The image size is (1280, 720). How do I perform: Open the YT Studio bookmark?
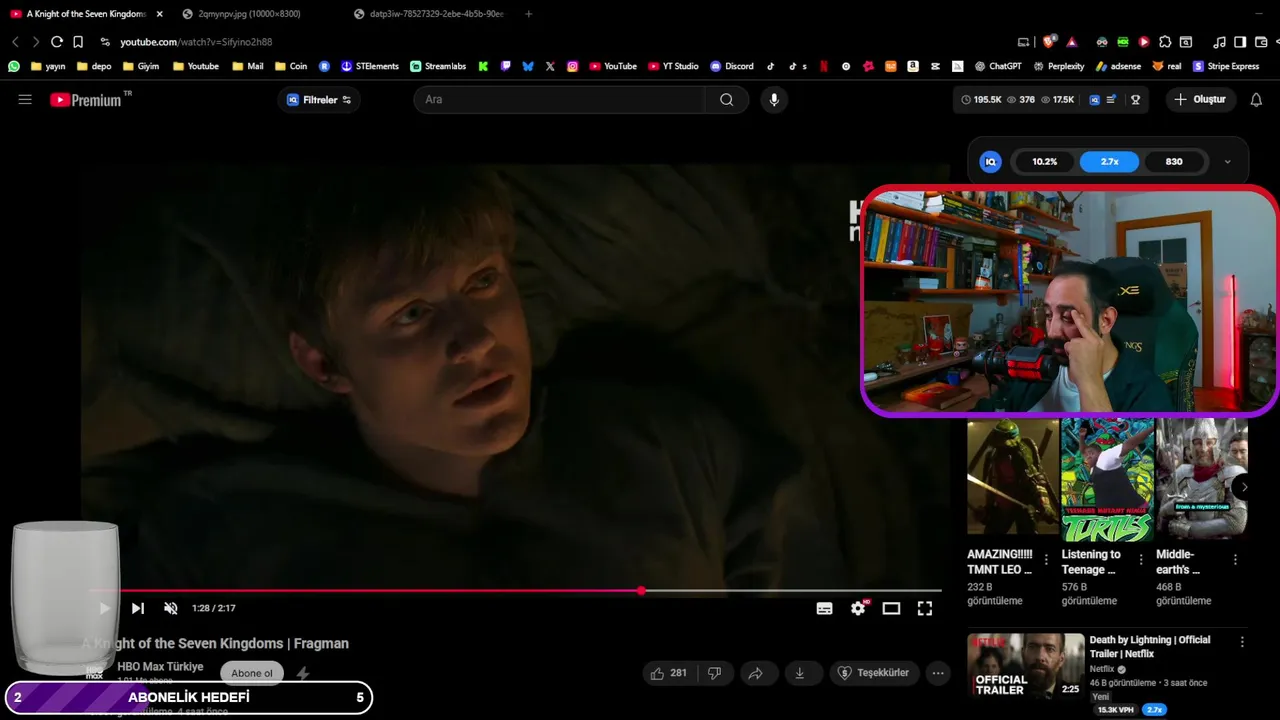(673, 66)
